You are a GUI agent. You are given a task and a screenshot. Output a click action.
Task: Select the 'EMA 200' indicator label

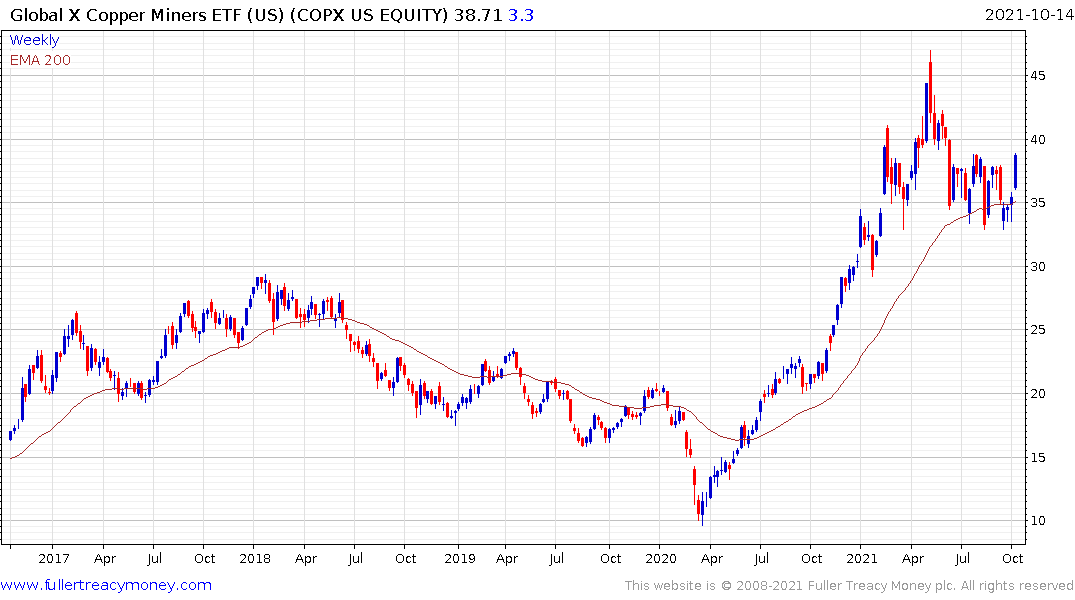[40, 60]
